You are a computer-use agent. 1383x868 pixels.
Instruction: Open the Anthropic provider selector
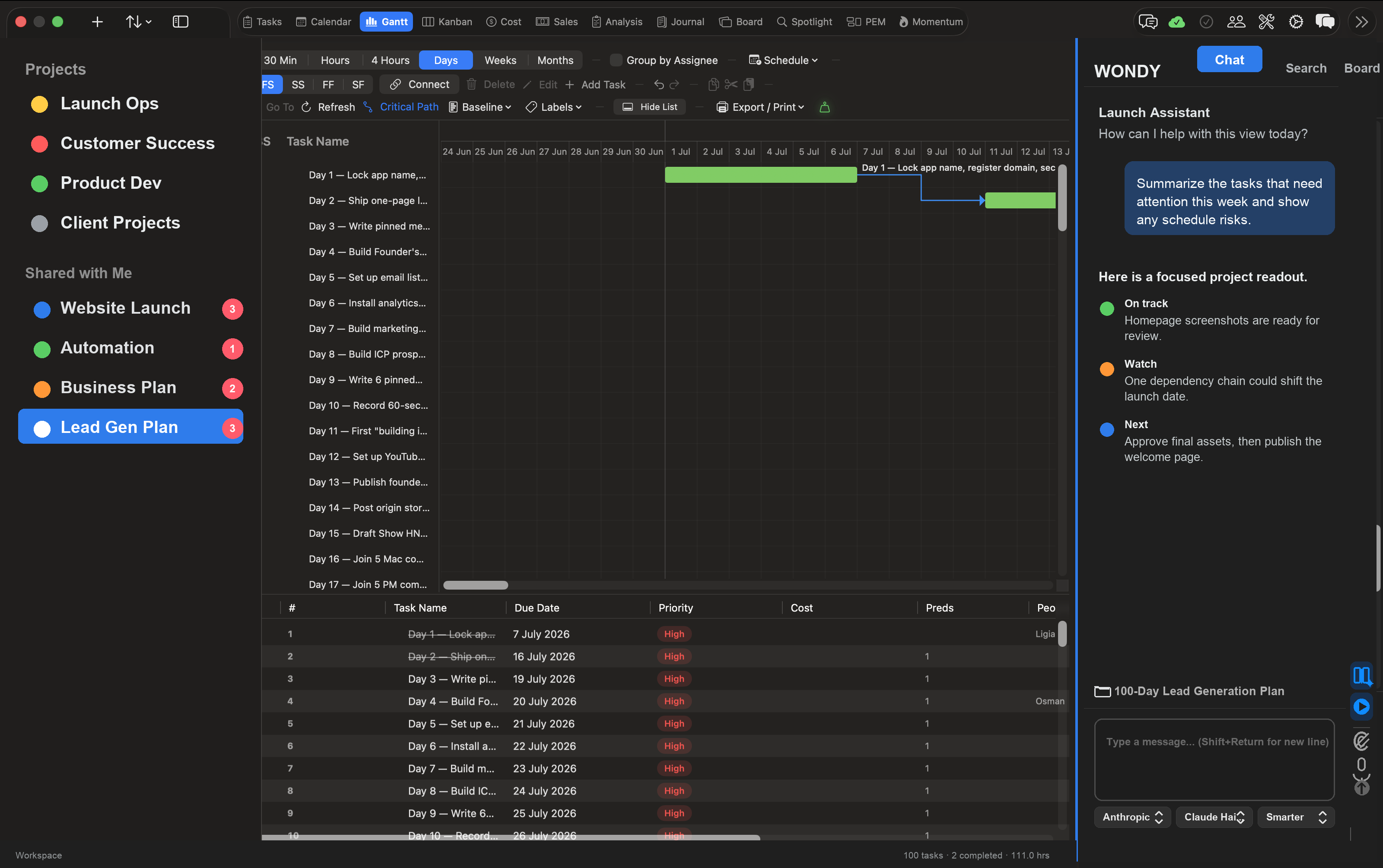[x=1132, y=817]
